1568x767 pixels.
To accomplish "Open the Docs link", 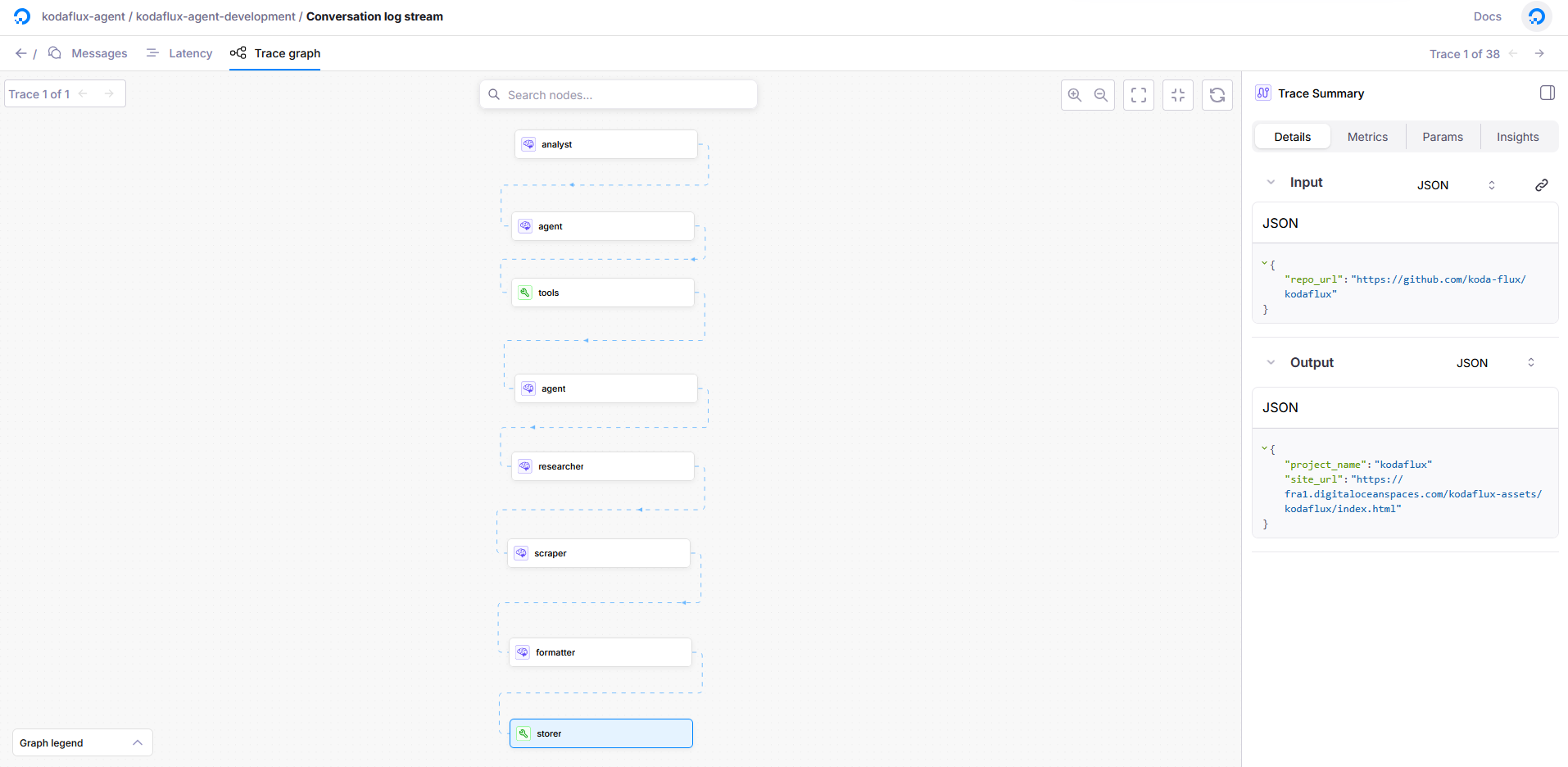I will pos(1487,16).
